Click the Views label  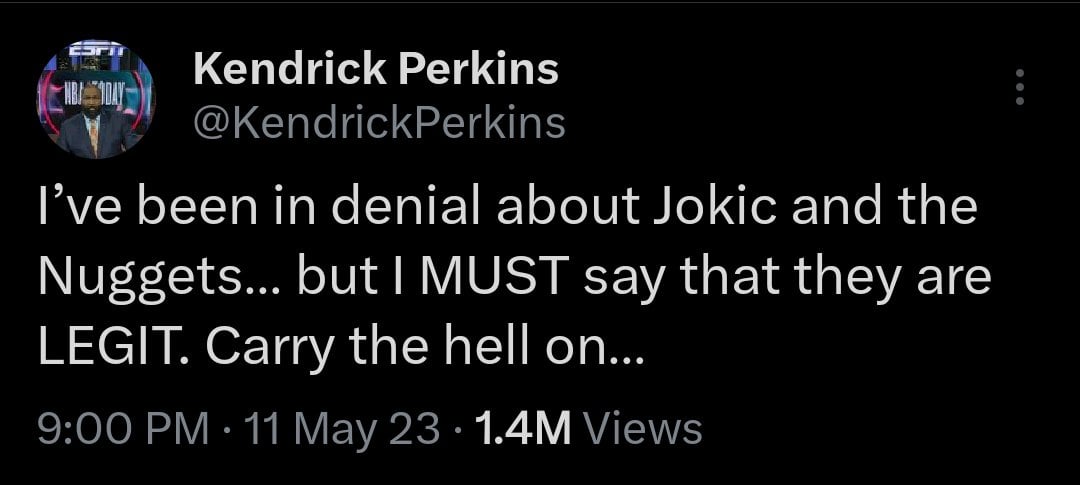click(643, 429)
